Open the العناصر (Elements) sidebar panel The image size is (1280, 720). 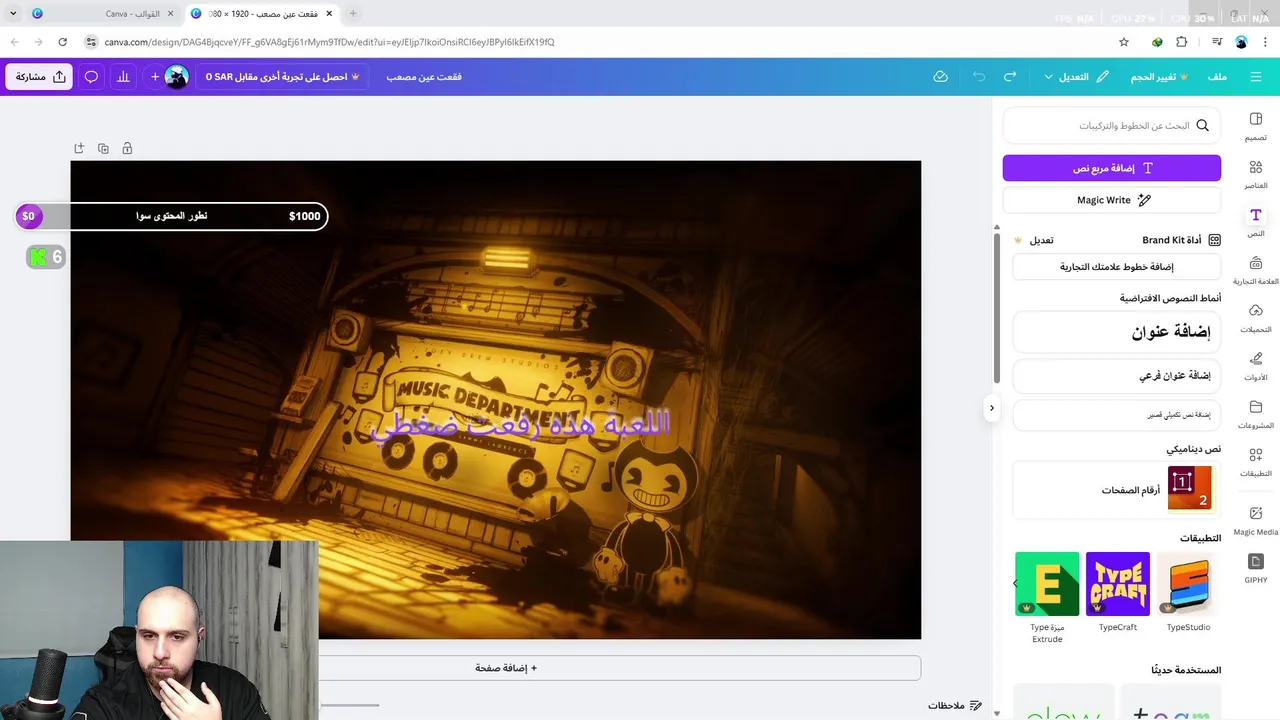click(1256, 175)
